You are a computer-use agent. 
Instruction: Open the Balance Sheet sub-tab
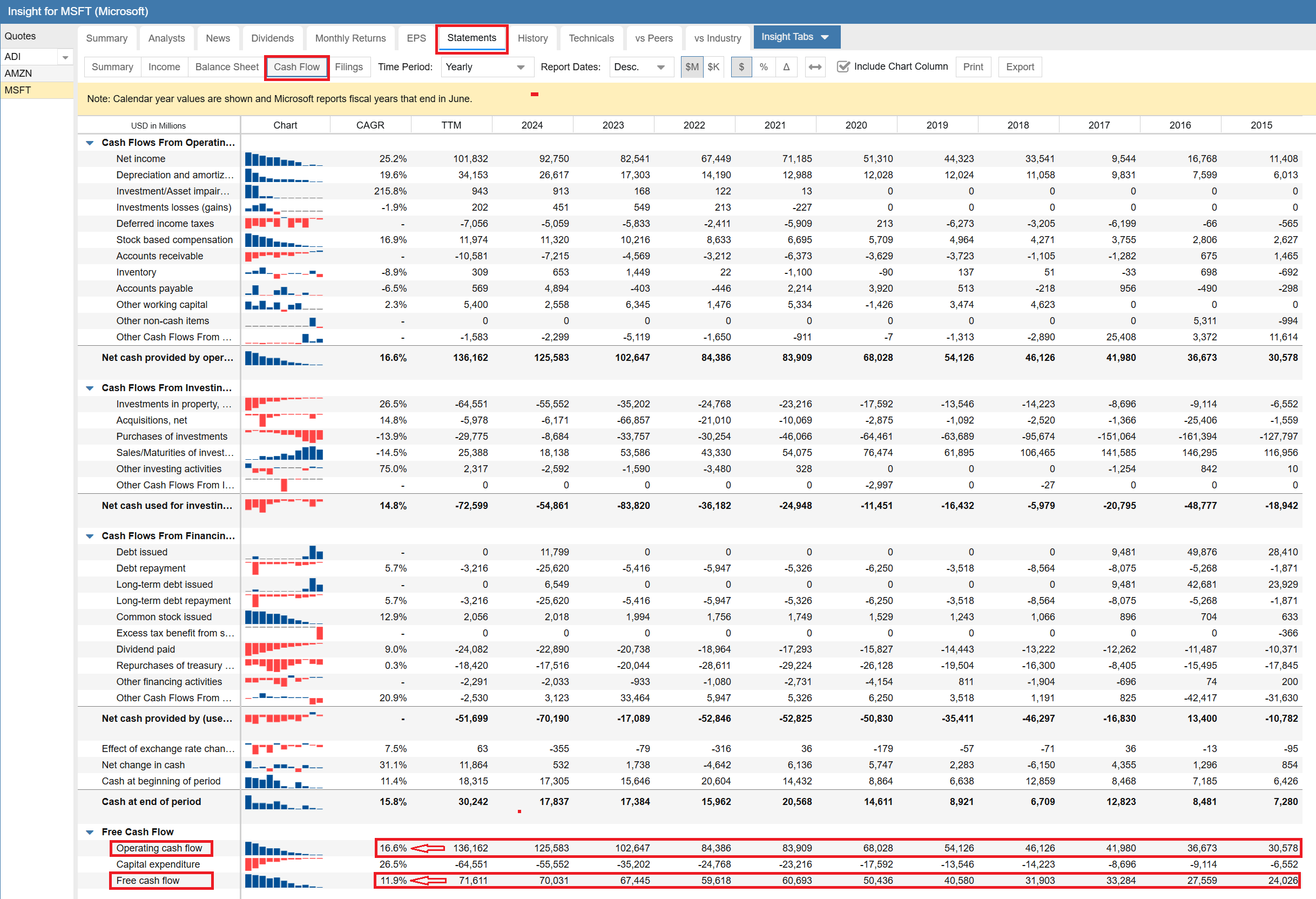coord(226,67)
